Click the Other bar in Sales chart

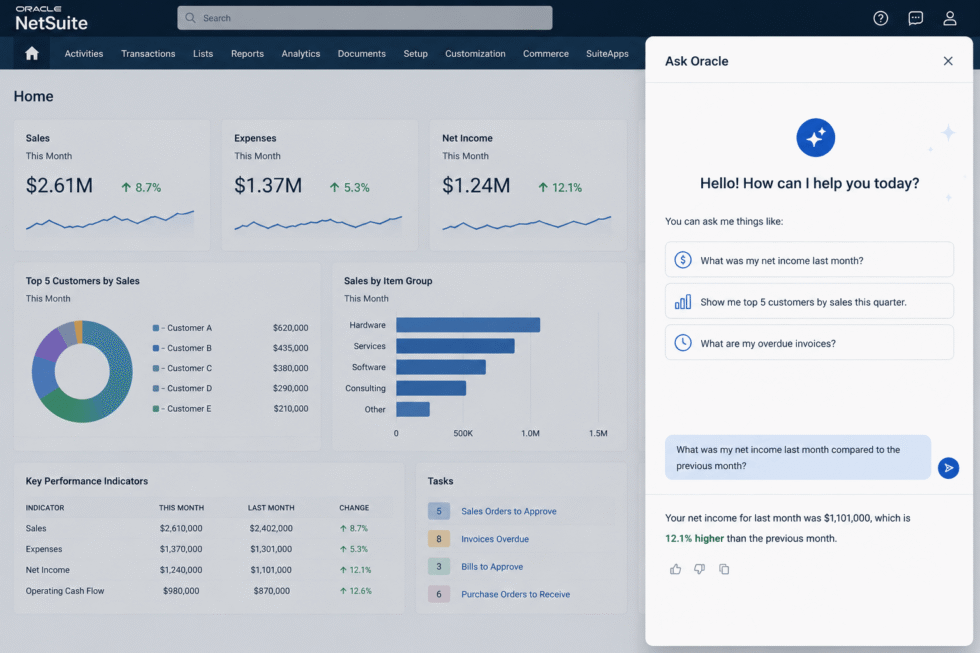coord(413,409)
